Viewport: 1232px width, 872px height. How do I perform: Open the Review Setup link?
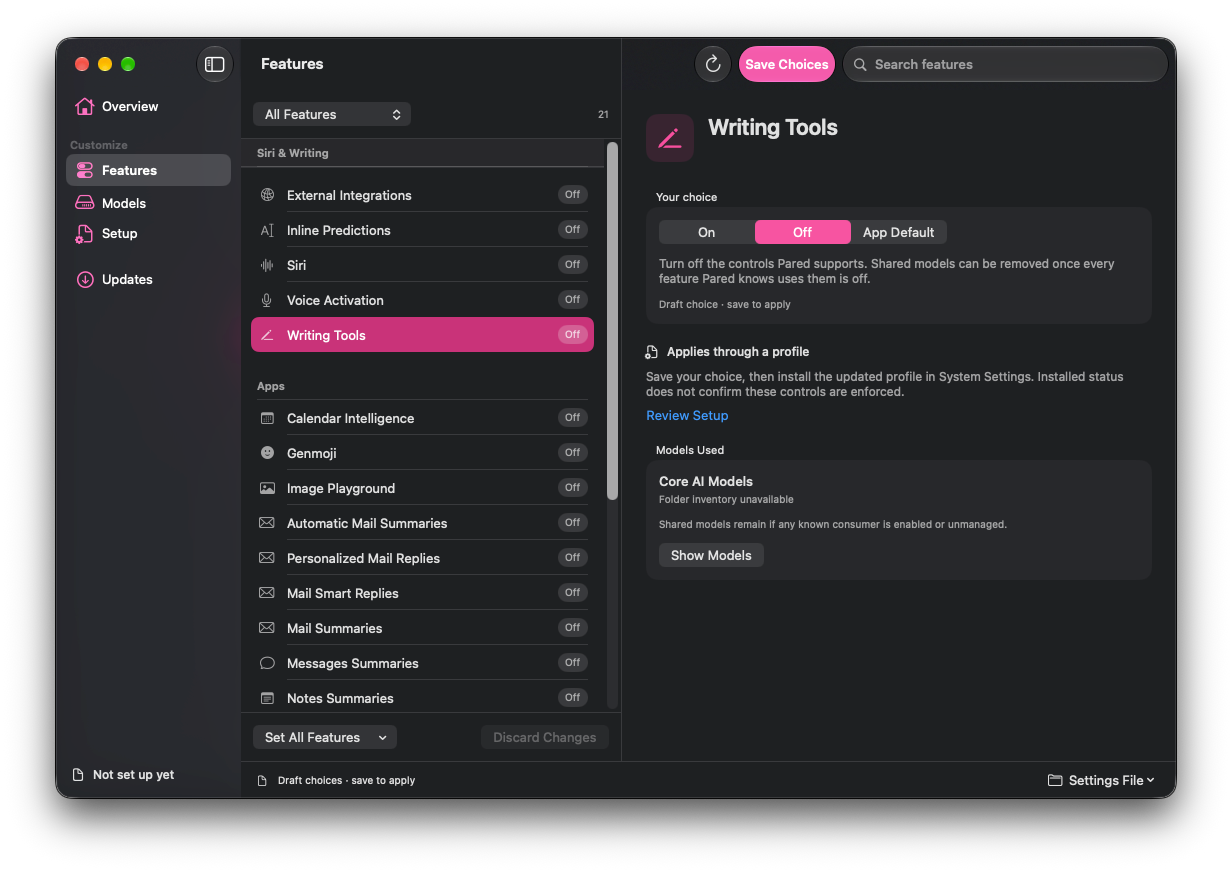(687, 415)
